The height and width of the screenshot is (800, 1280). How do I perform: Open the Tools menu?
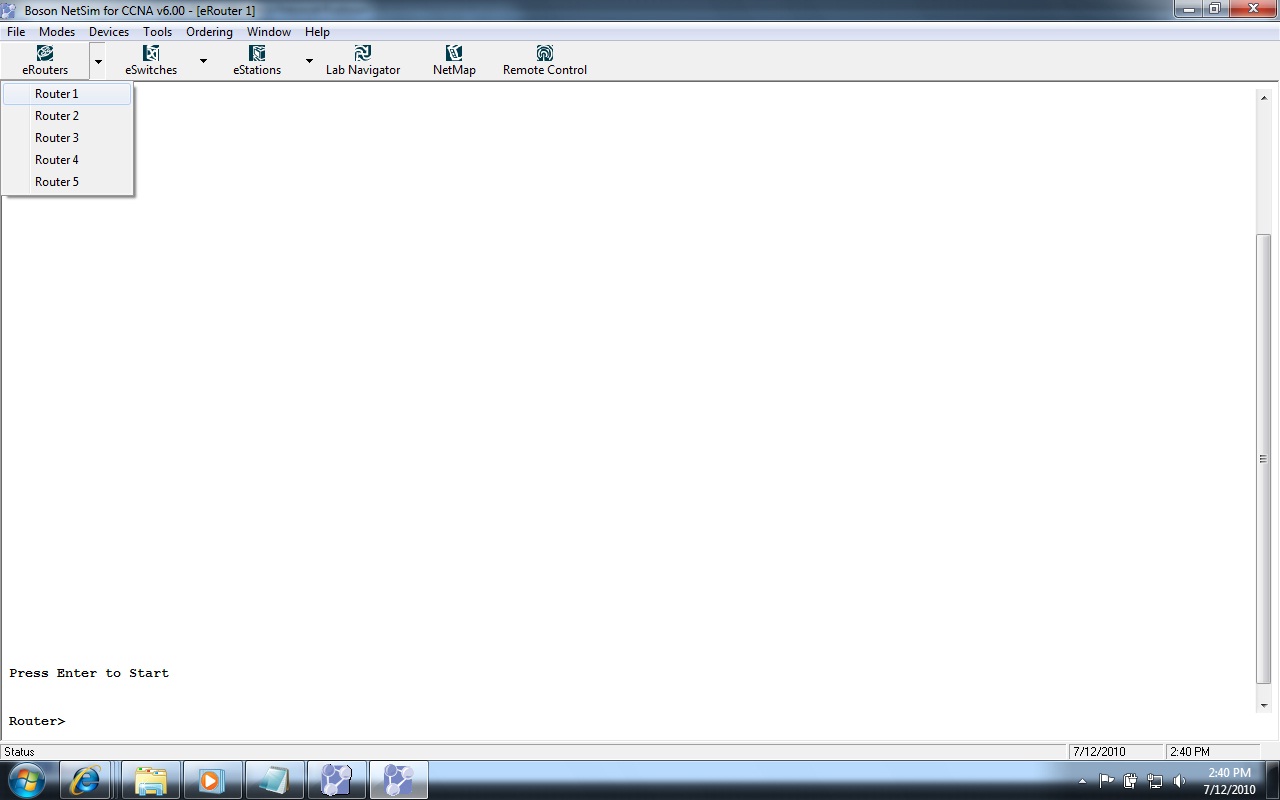pos(158,32)
